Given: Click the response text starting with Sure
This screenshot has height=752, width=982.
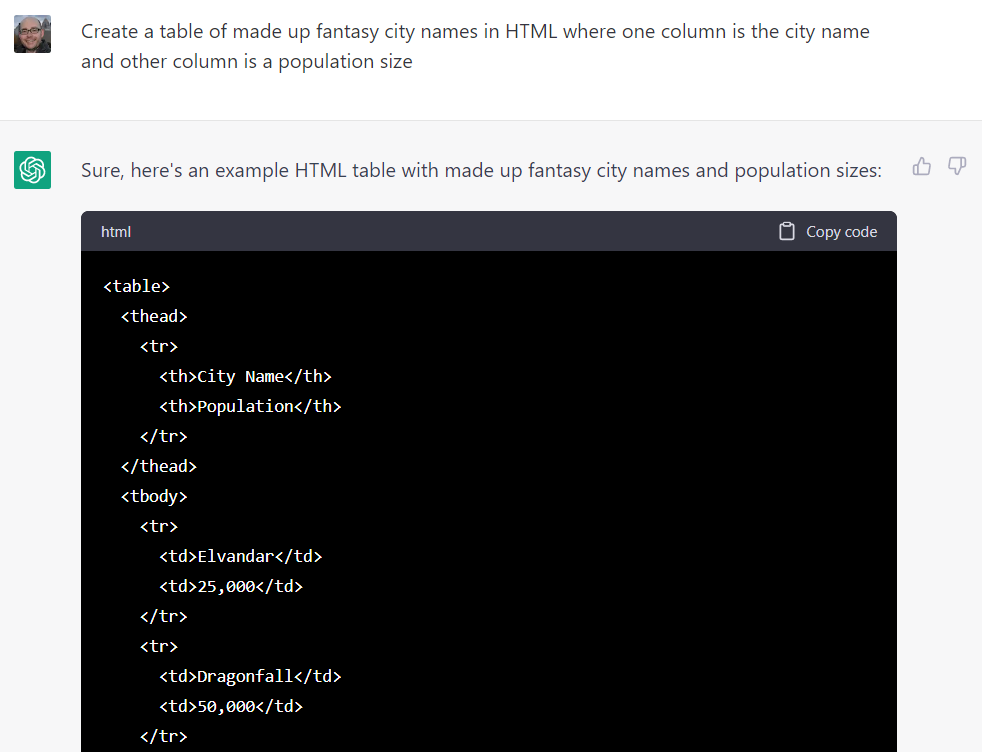Looking at the screenshot, I should pyautogui.click(x=481, y=171).
